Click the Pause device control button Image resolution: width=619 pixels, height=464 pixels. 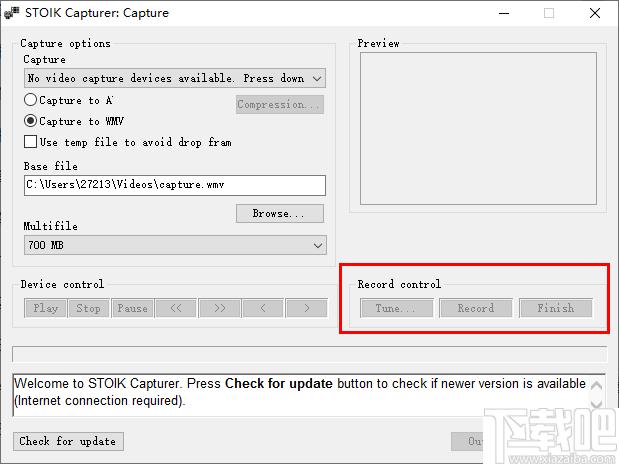coord(133,308)
